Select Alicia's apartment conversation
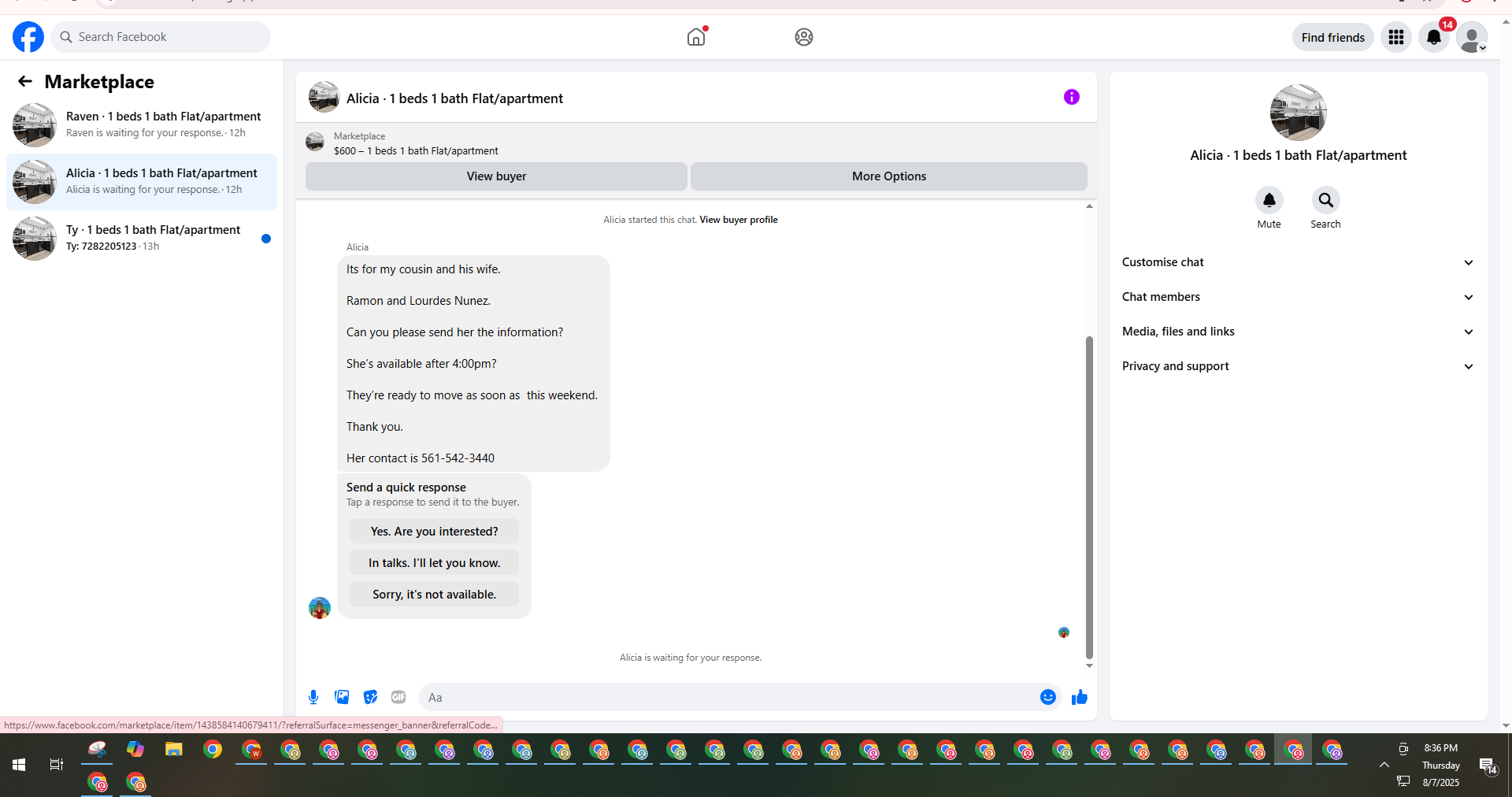Image resolution: width=1512 pixels, height=797 pixels. (x=142, y=181)
